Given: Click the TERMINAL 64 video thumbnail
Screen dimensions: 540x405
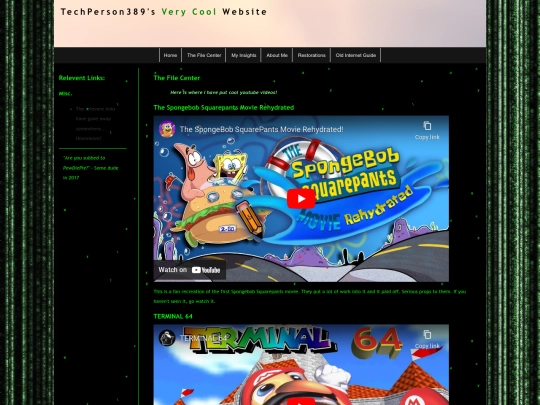Looking at the screenshot, I should 301,365.
